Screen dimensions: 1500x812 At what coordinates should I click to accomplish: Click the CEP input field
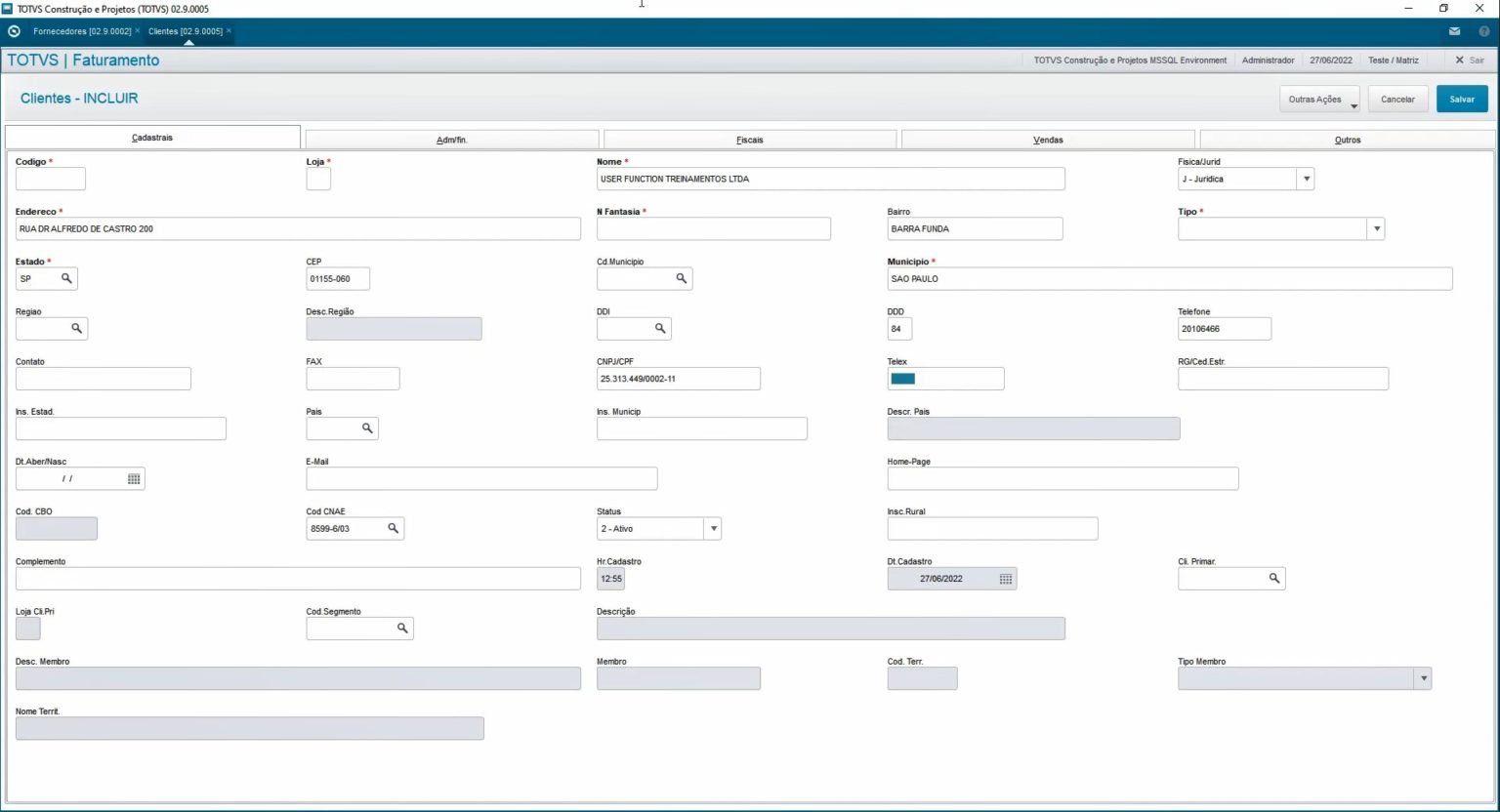pos(338,279)
